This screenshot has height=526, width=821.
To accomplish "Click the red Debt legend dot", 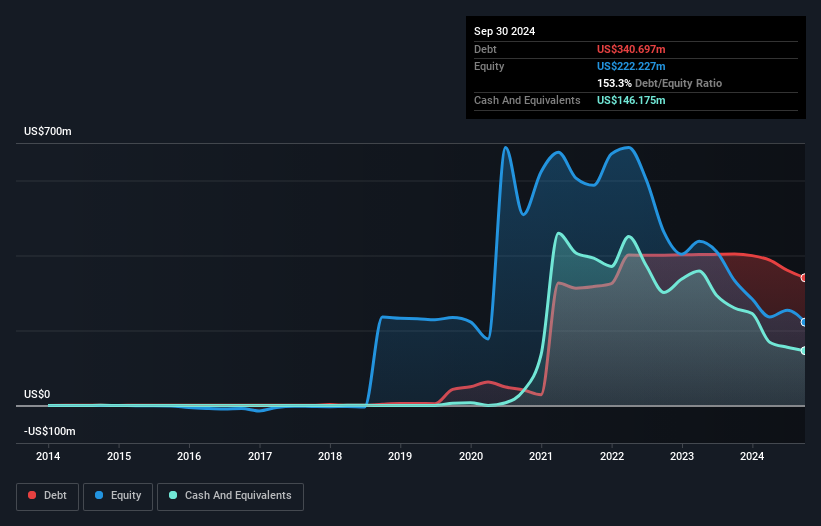I will click(x=32, y=495).
